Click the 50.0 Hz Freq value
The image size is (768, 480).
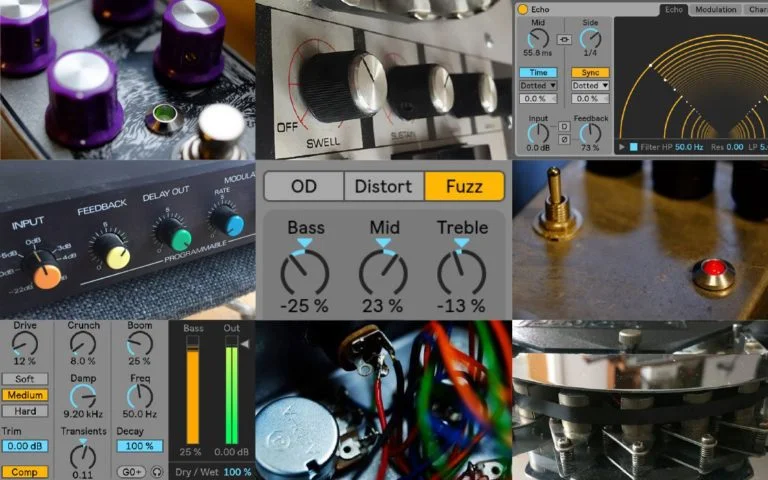(140, 414)
